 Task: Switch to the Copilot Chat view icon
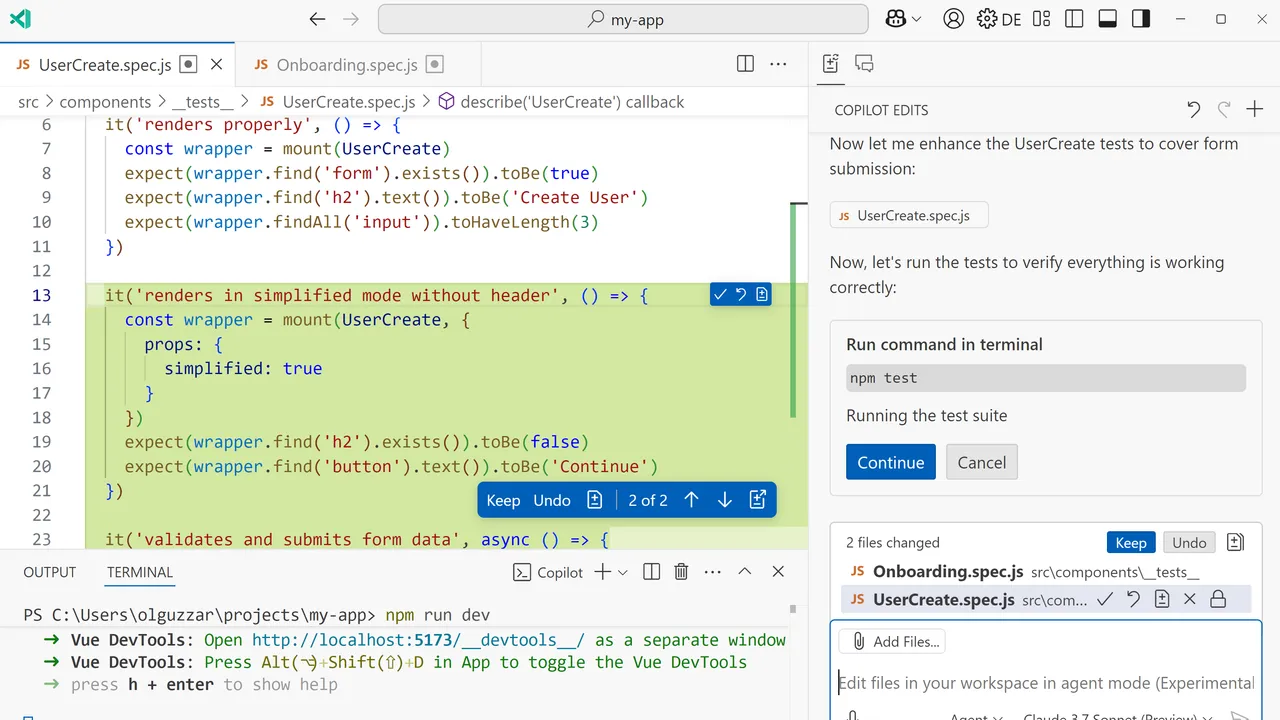coord(864,64)
